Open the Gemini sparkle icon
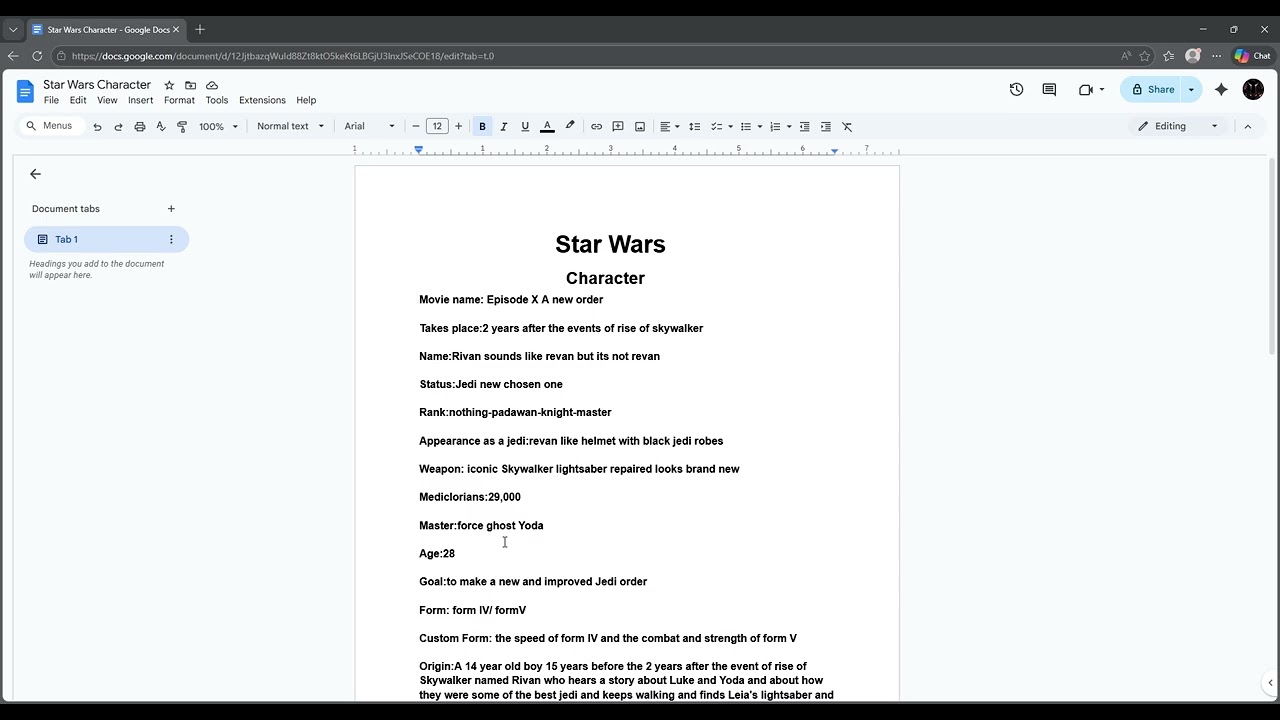This screenshot has height=720, width=1280. pos(1221,89)
